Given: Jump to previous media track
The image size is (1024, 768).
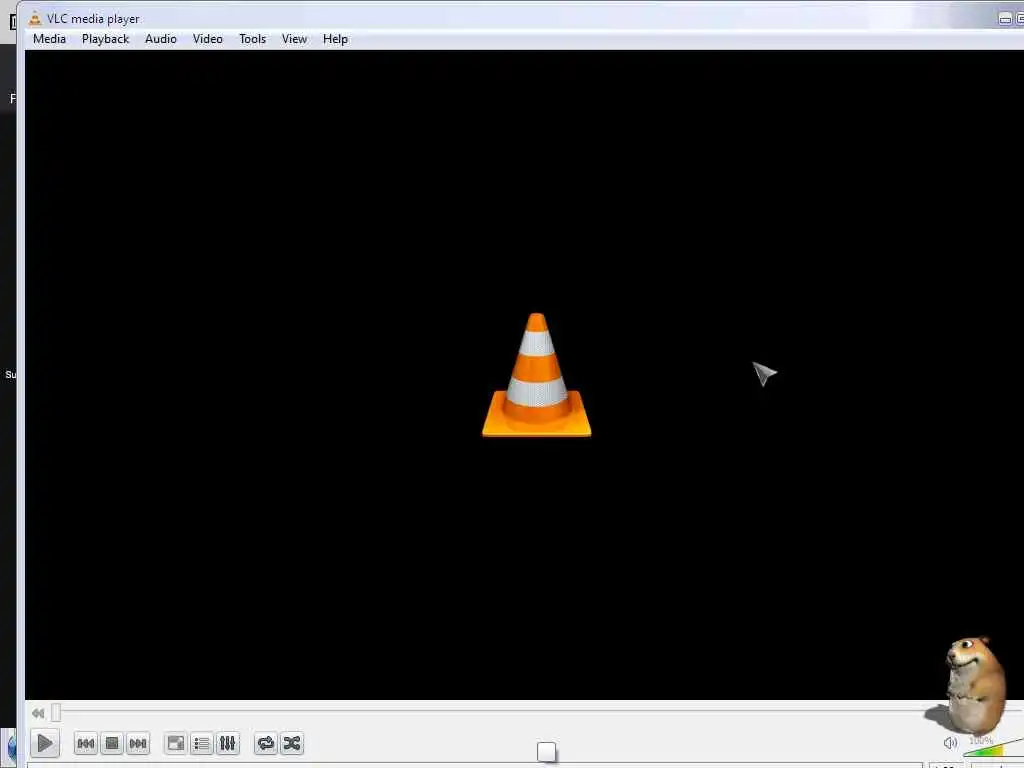Looking at the screenshot, I should point(86,743).
